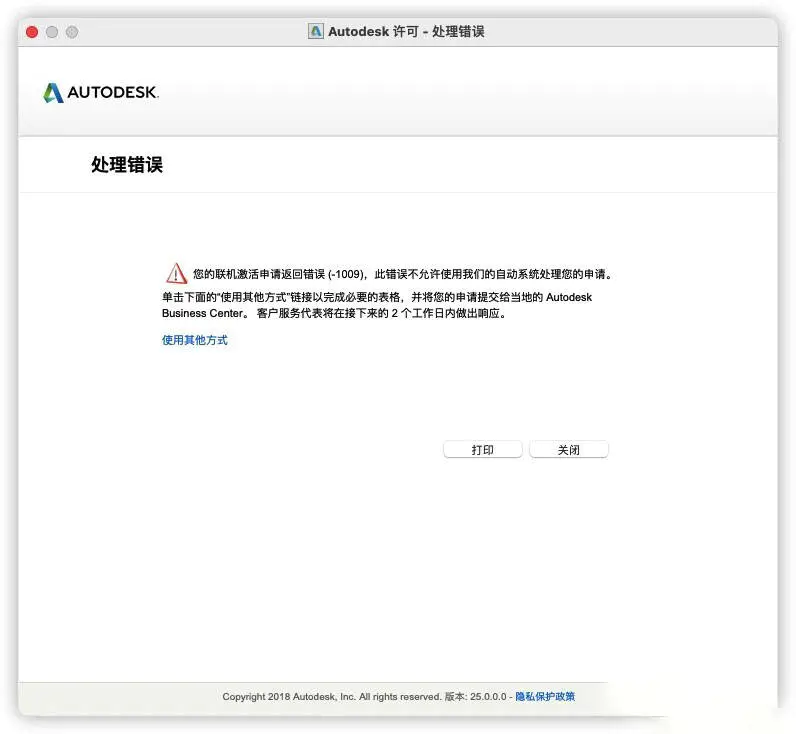Click the red close window button
The image size is (796, 734).
32,32
